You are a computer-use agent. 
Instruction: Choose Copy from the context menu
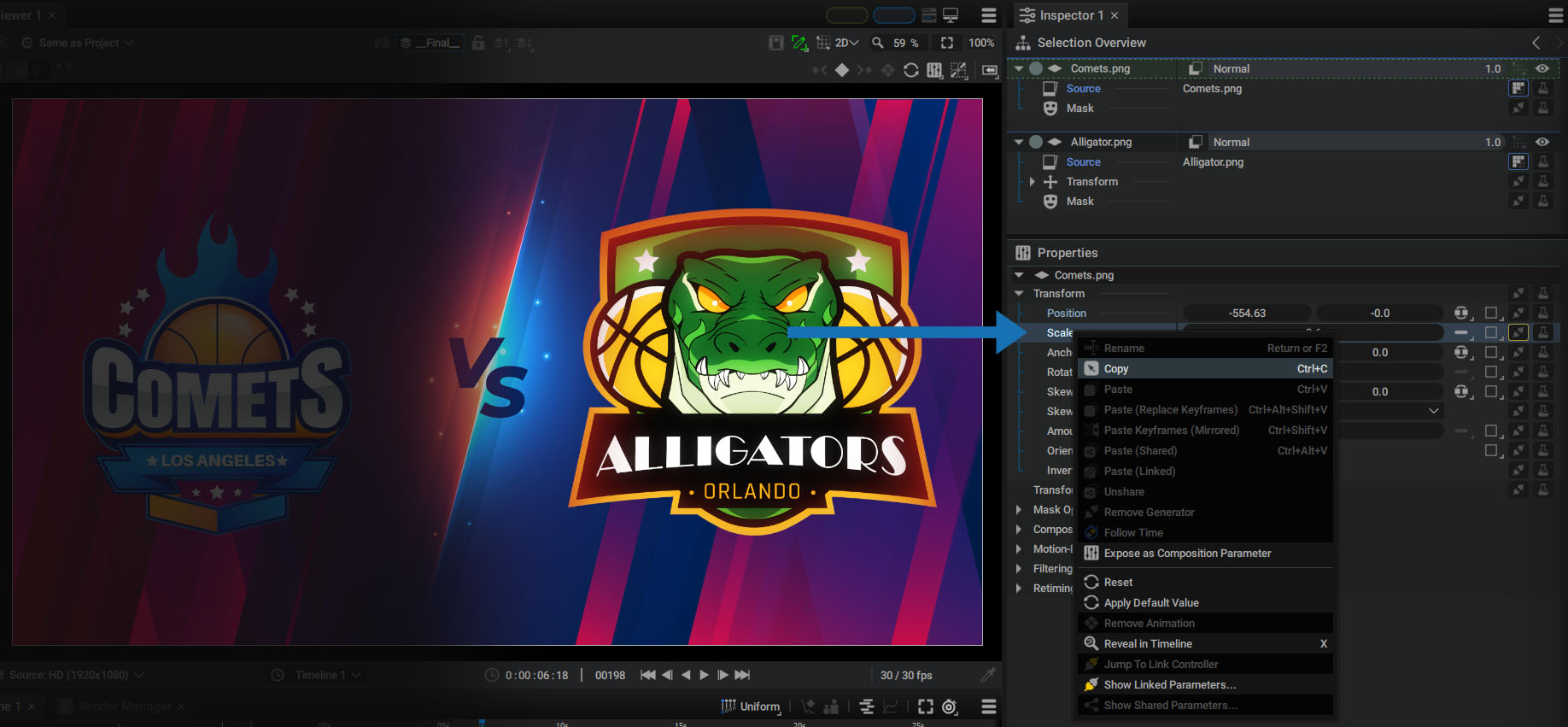tap(1205, 369)
